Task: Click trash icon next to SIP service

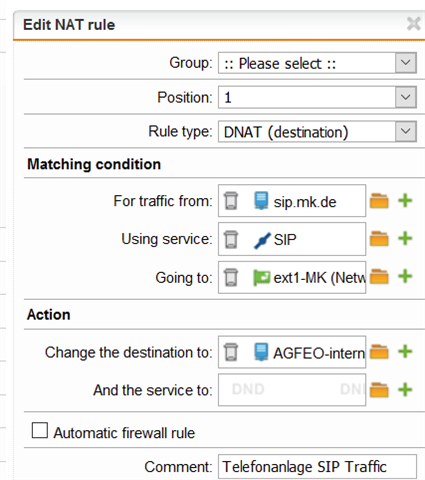Action: [231, 239]
